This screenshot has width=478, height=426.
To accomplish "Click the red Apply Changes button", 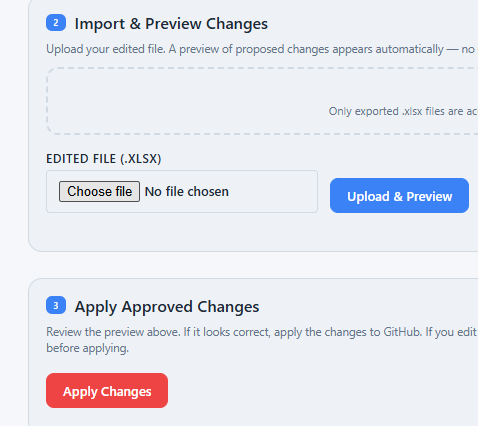I will click(107, 391).
